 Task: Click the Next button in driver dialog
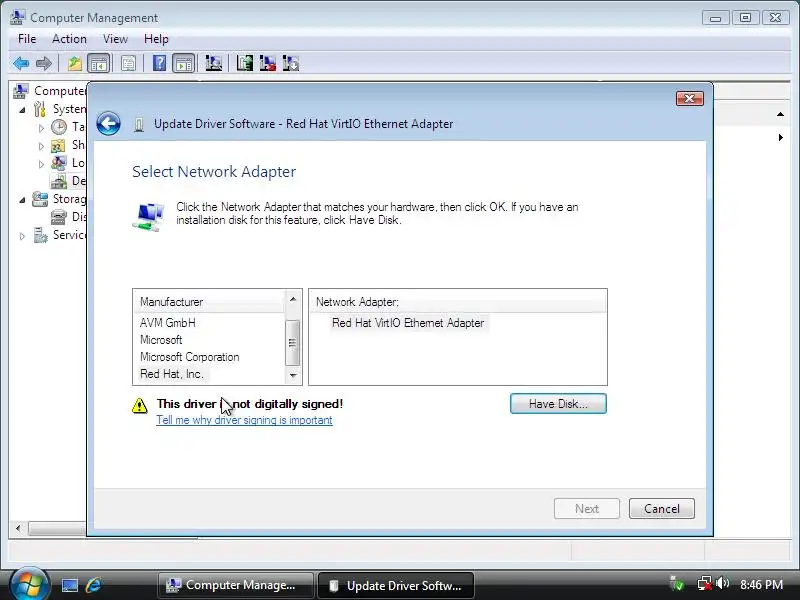(x=587, y=509)
